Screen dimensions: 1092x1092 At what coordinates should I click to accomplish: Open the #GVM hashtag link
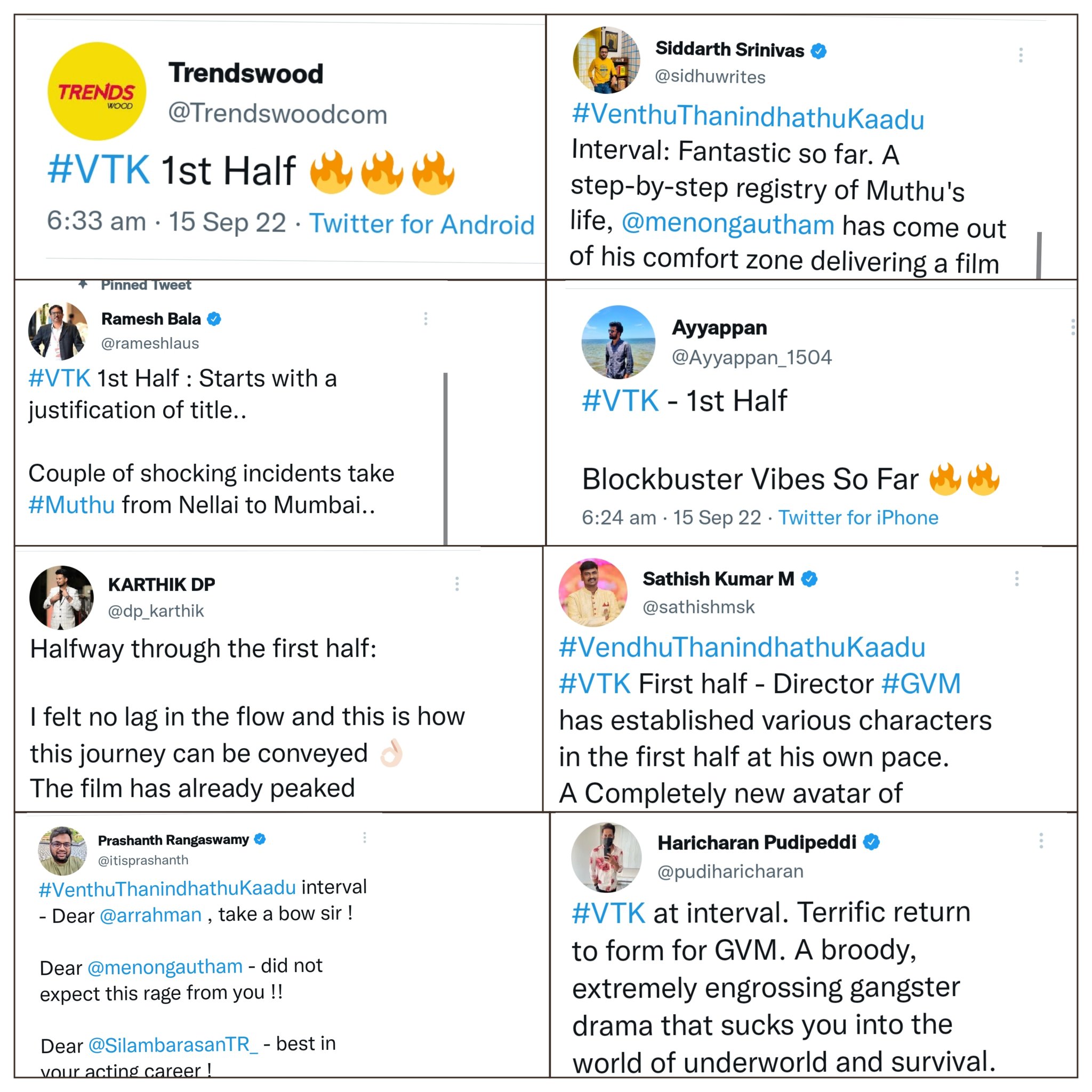coord(921,684)
